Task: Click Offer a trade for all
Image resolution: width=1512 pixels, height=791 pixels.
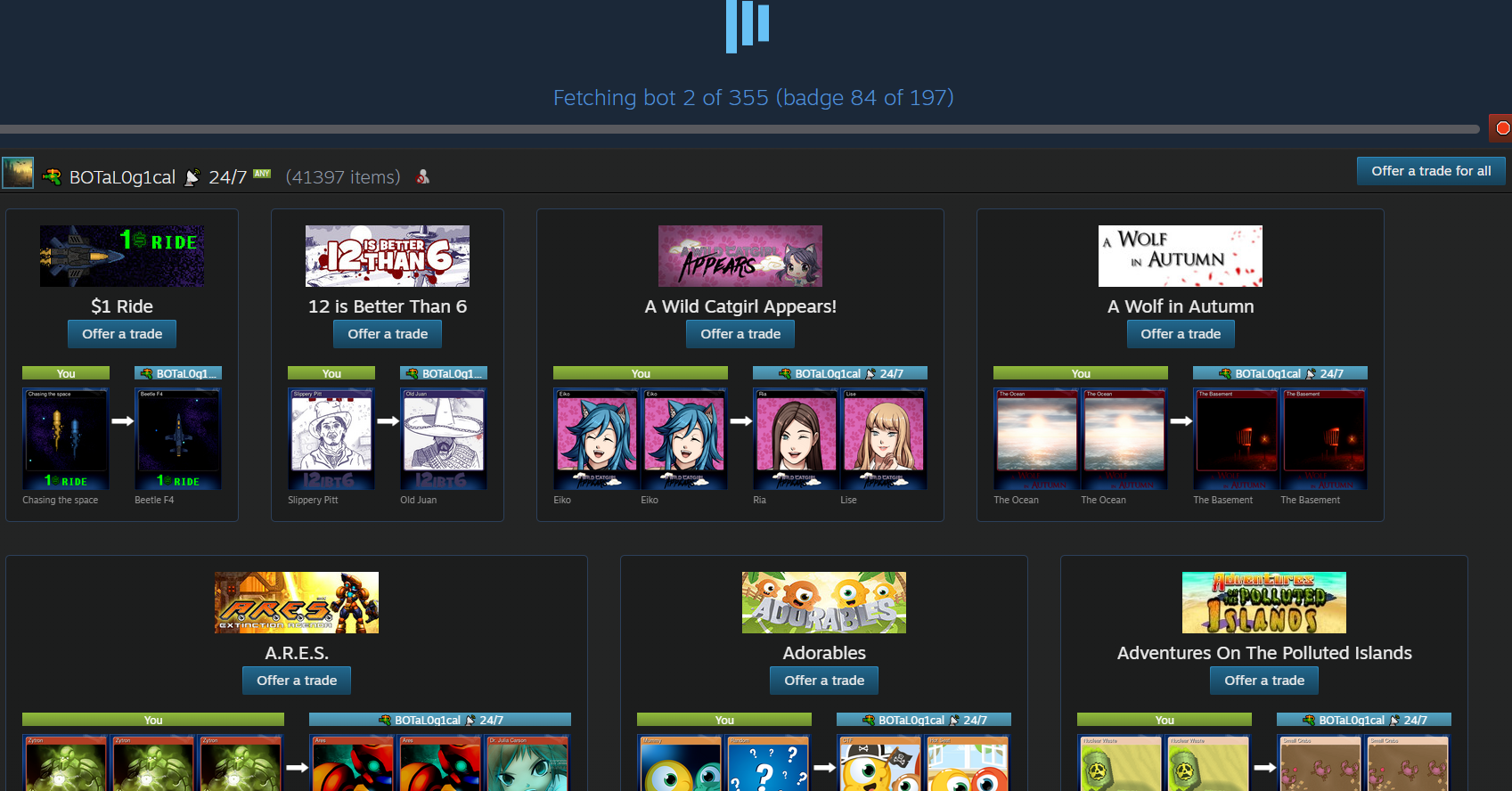Action: [x=1431, y=171]
